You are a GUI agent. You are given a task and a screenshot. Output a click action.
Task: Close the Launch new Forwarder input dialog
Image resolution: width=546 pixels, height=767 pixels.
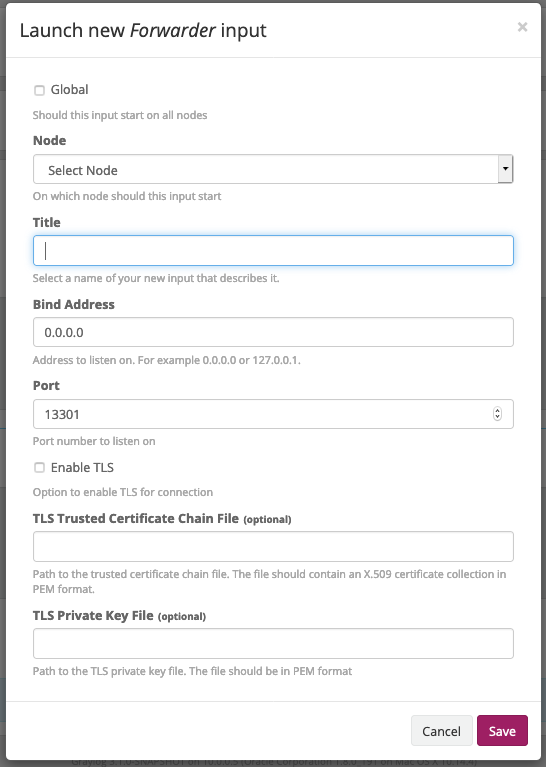point(523,27)
